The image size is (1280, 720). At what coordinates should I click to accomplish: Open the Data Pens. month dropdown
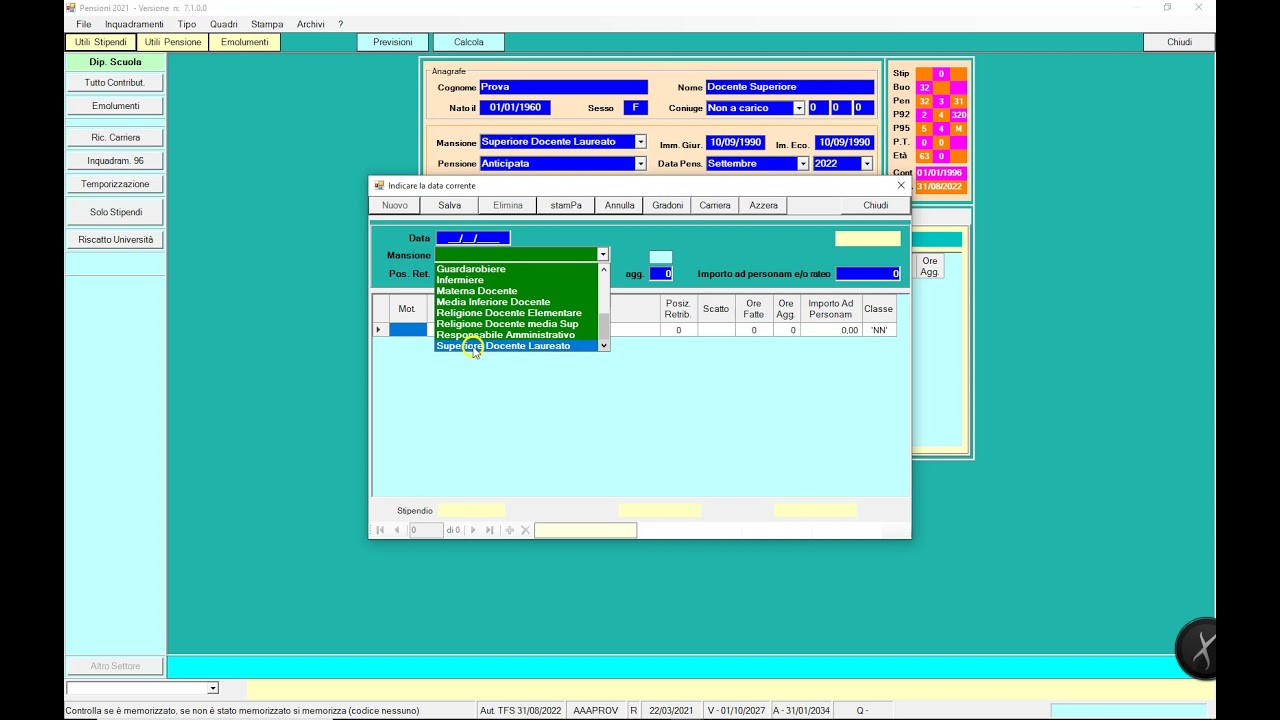(x=803, y=163)
